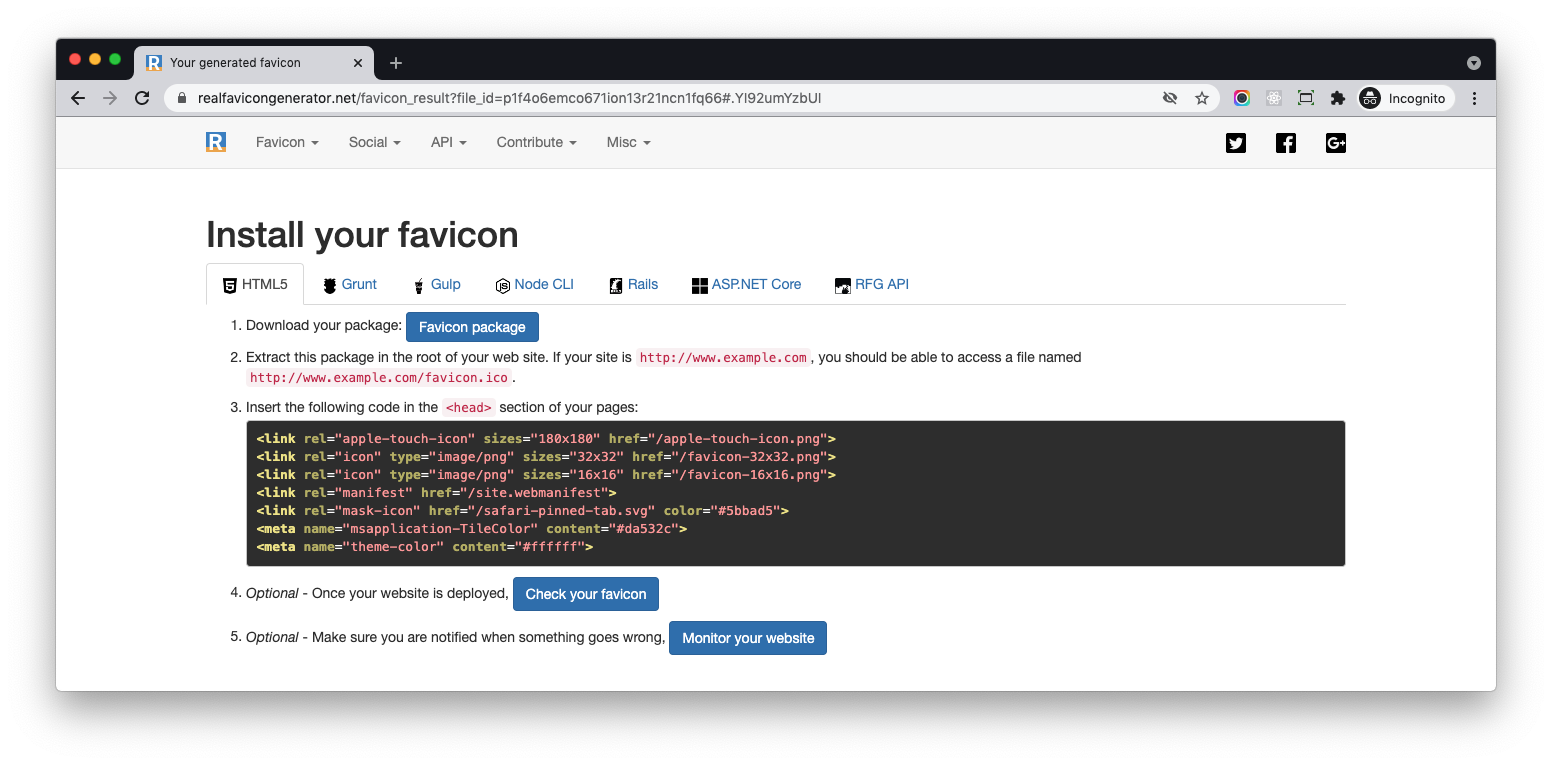Open the Facebook social icon
The width and height of the screenshot is (1552, 765).
tap(1286, 143)
